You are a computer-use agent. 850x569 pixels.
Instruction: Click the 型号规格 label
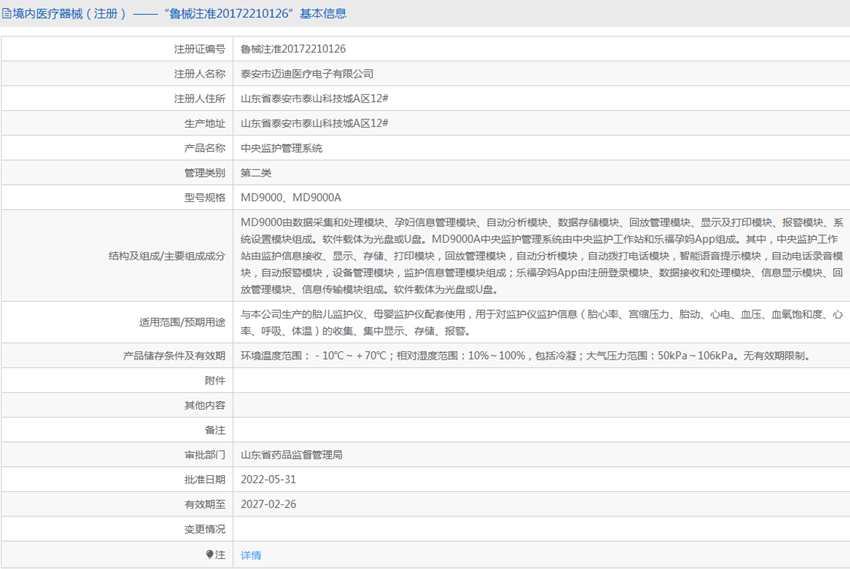[204, 198]
